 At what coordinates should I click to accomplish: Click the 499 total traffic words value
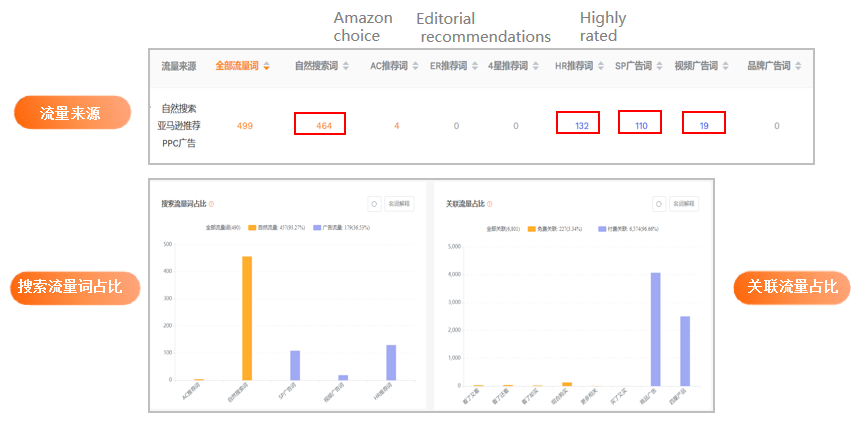coord(245,126)
